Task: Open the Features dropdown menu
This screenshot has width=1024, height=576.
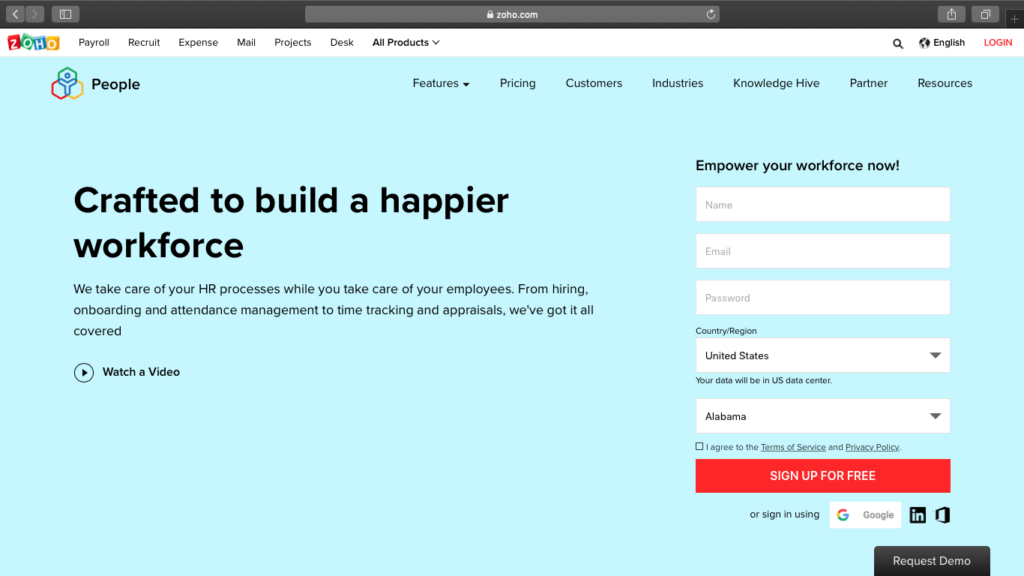Action: [x=440, y=84]
